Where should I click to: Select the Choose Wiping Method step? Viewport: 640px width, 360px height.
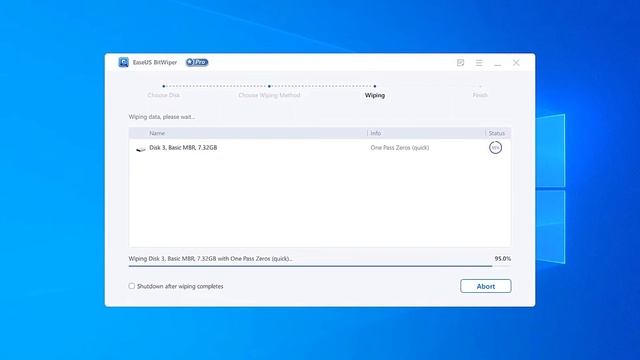click(269, 95)
